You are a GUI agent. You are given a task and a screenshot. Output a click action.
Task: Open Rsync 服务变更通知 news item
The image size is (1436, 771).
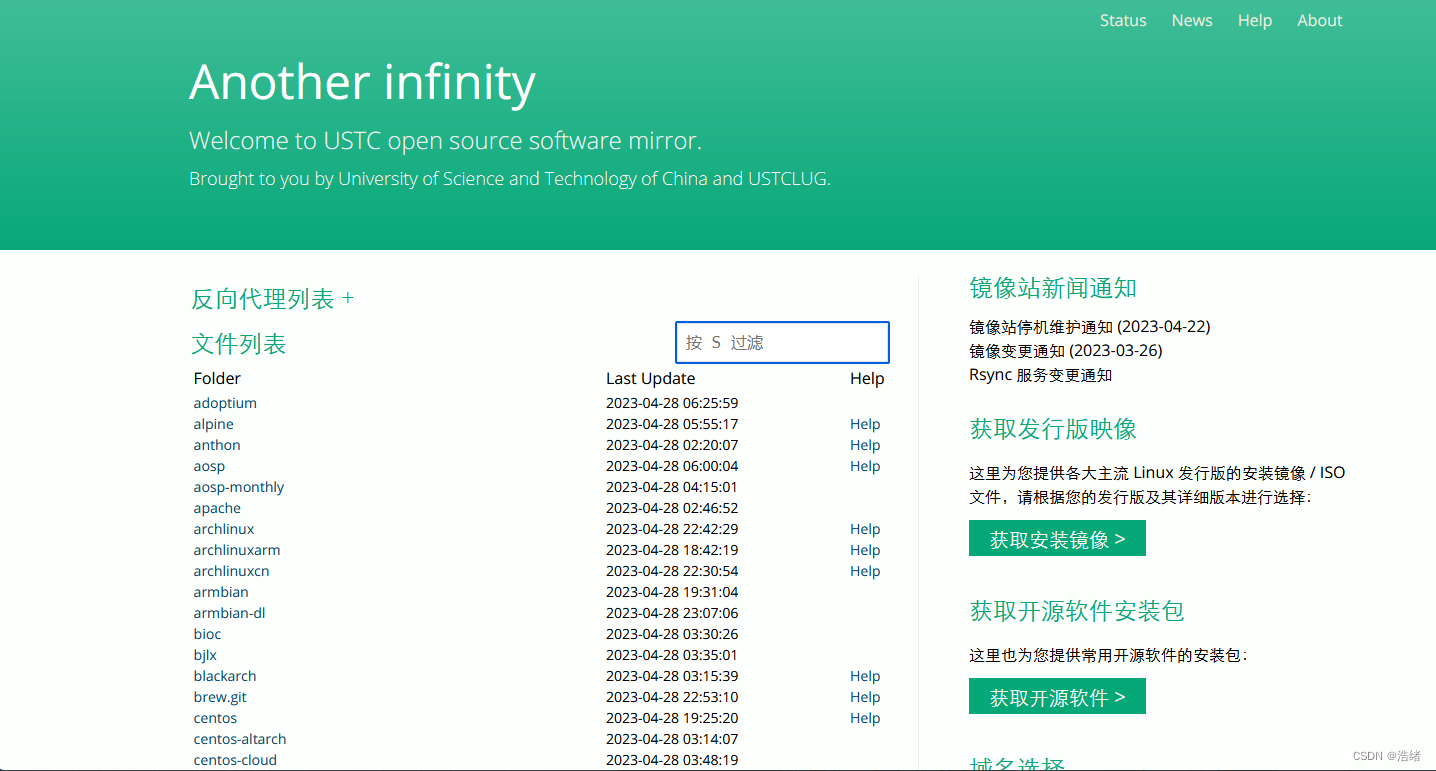[1040, 375]
